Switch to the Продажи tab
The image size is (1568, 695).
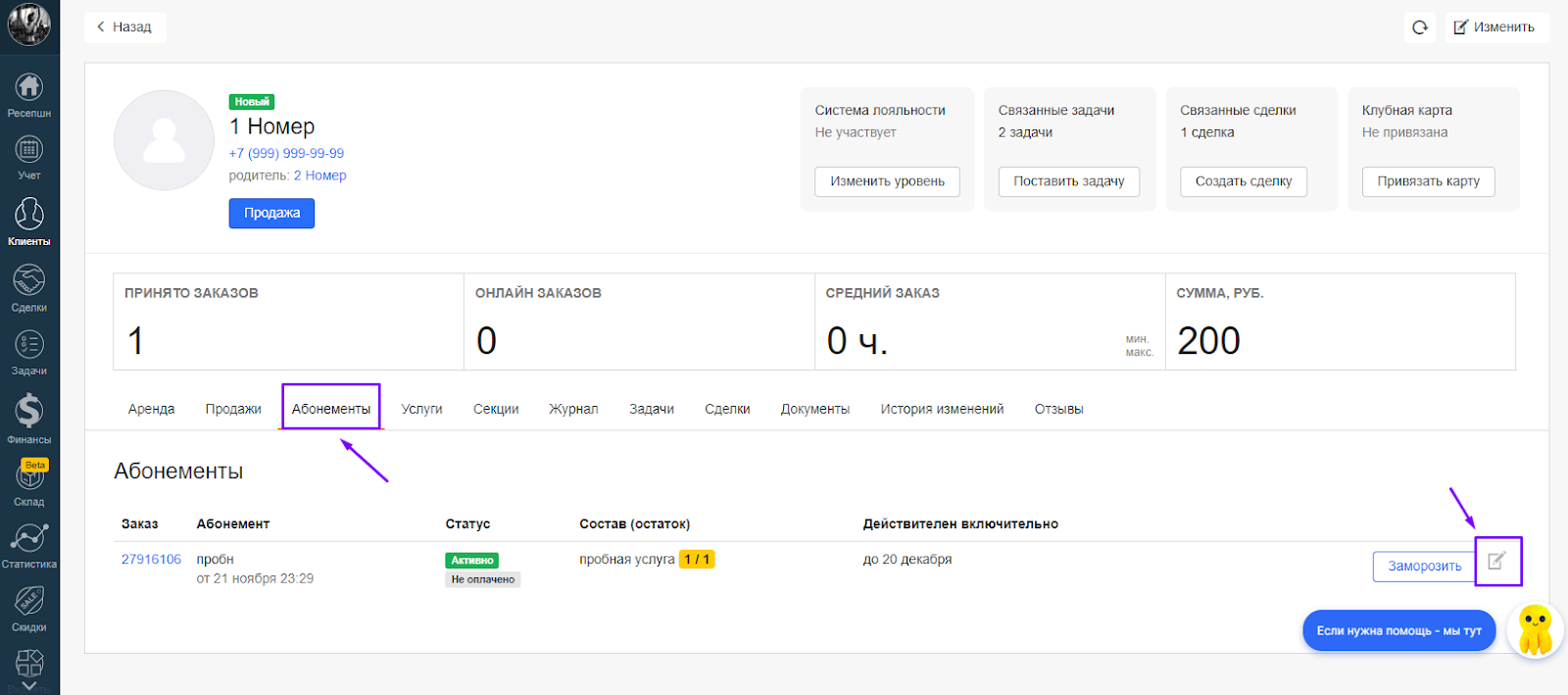point(233,409)
